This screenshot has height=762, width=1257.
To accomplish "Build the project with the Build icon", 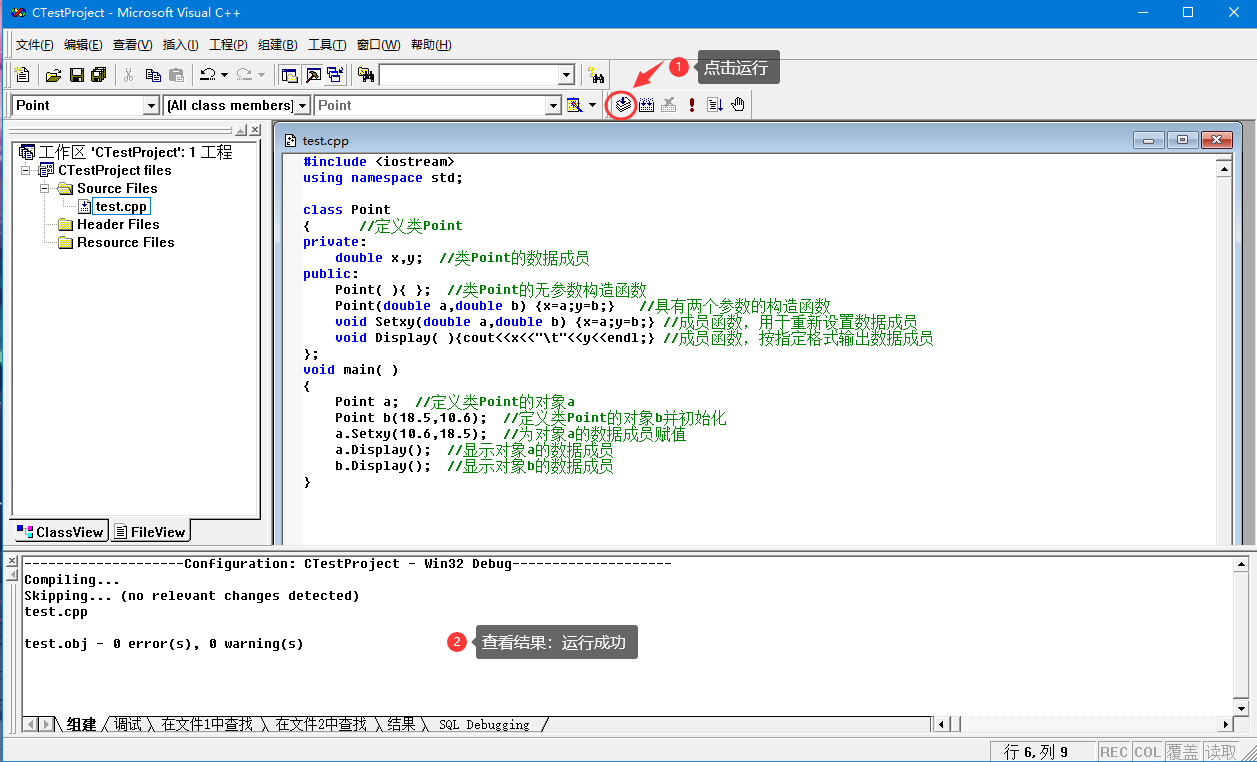I will click(646, 104).
